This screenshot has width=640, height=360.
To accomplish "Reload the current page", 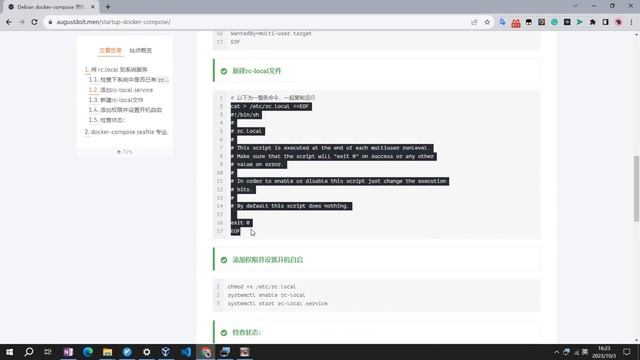I will (34, 22).
